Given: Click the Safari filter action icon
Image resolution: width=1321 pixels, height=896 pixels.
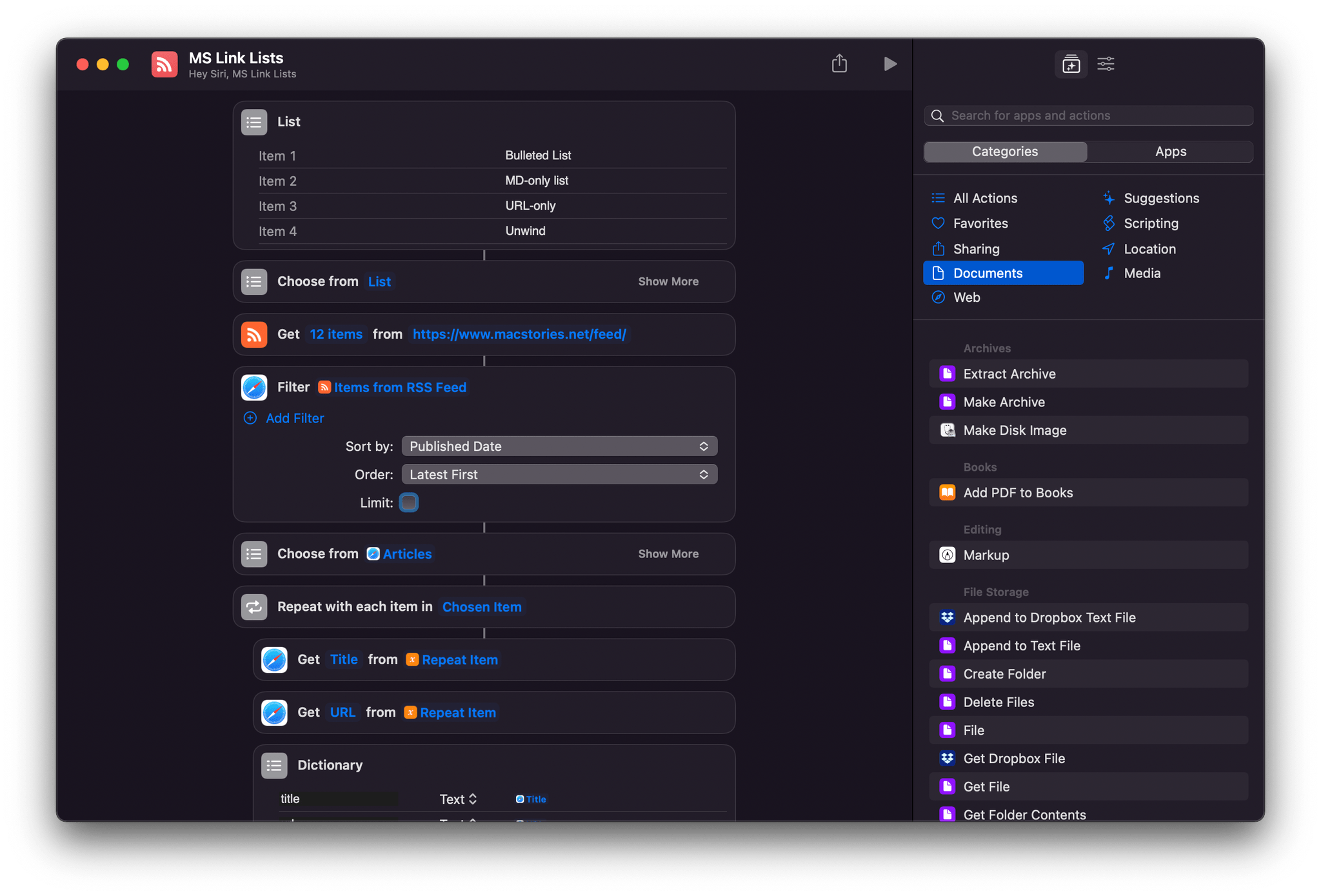Looking at the screenshot, I should [254, 387].
